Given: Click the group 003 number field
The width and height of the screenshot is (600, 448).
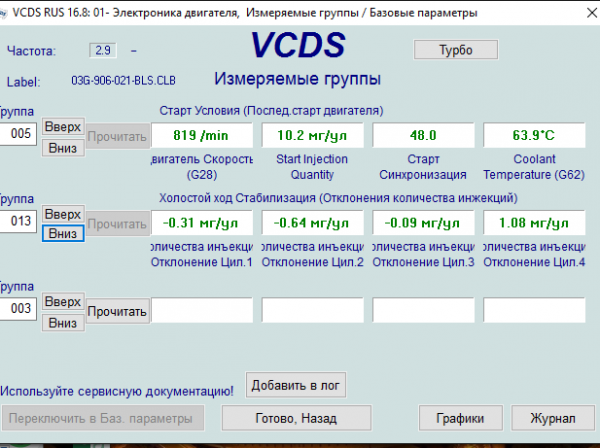Looking at the screenshot, I should pyautogui.click(x=20, y=310).
